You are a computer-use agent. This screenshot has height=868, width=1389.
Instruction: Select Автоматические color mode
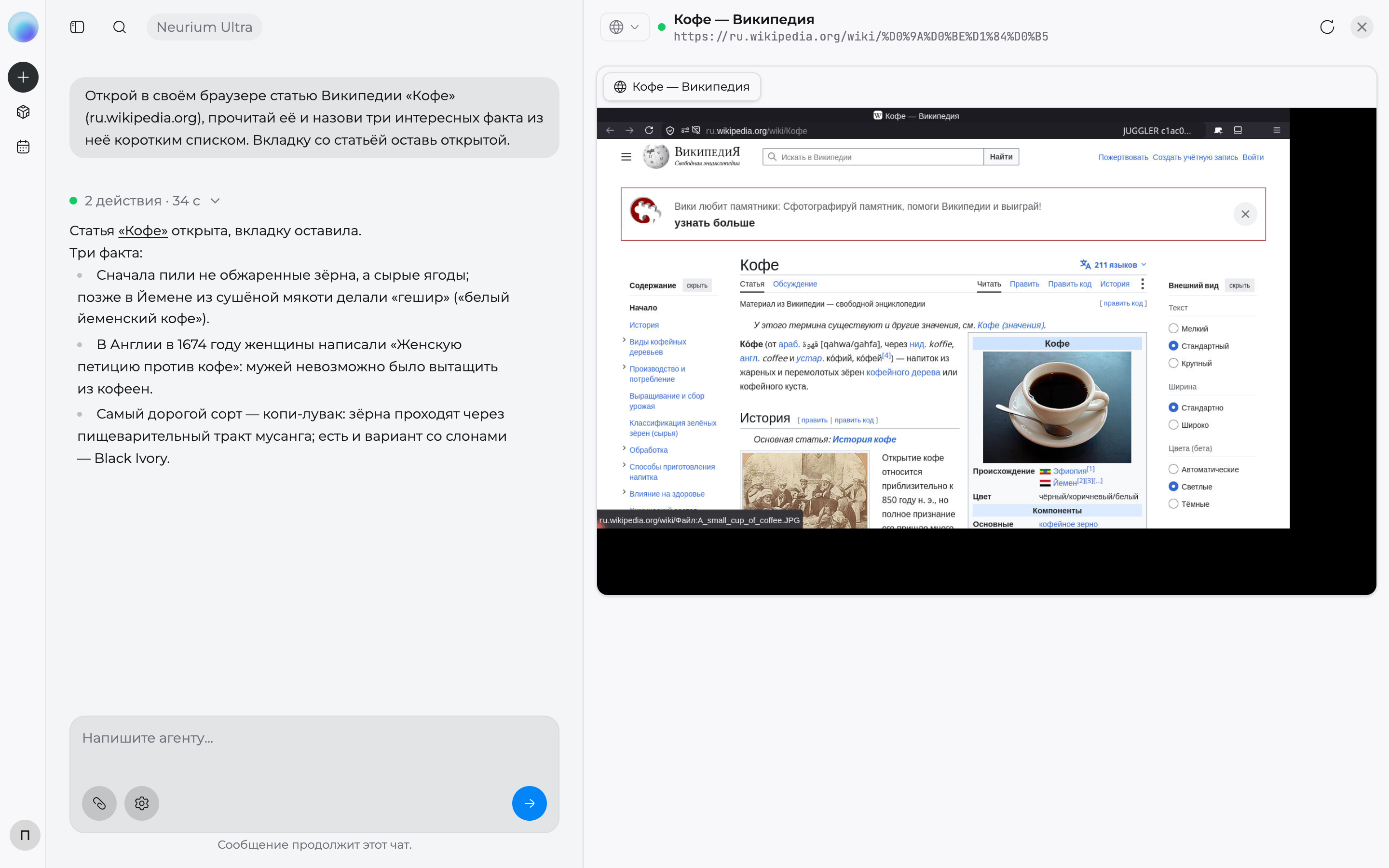click(x=1173, y=469)
